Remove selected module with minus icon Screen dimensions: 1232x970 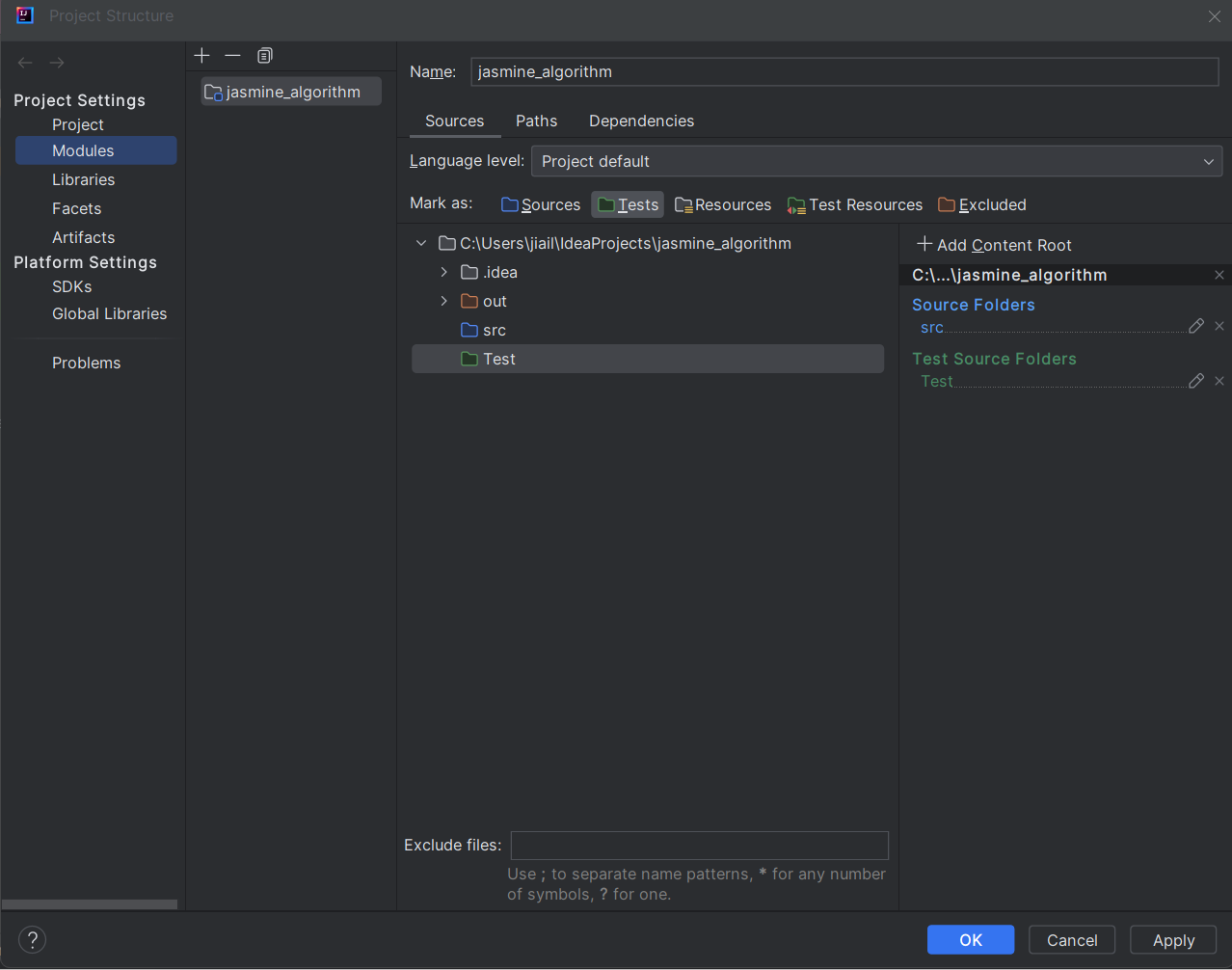tap(232, 56)
